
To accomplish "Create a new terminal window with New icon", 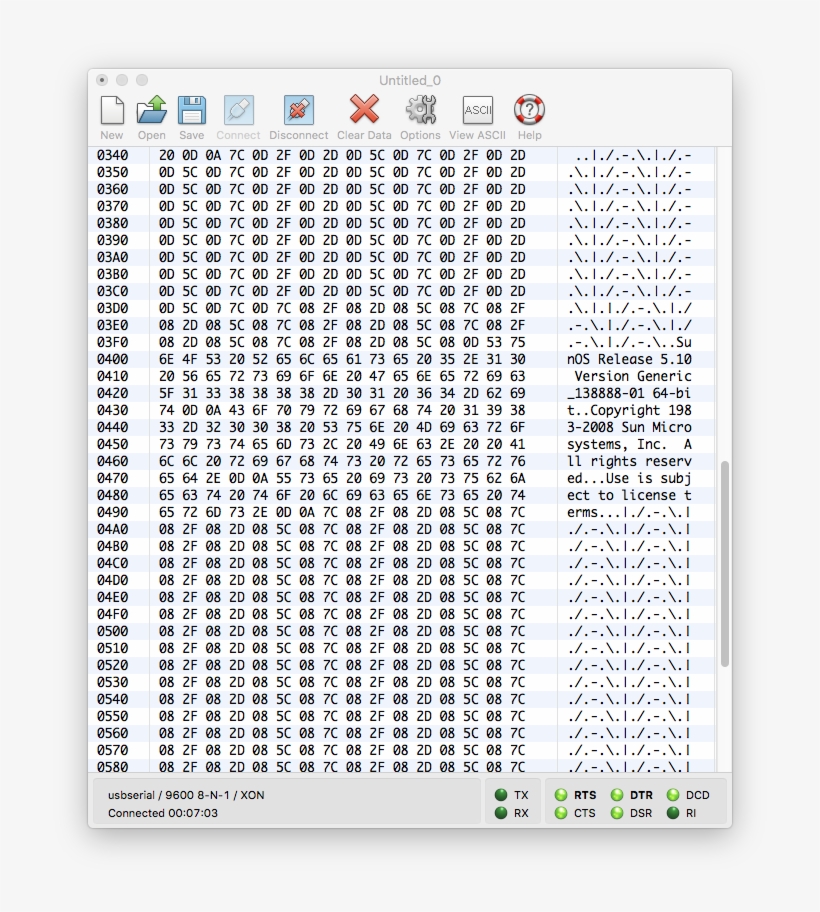I will pyautogui.click(x=111, y=110).
